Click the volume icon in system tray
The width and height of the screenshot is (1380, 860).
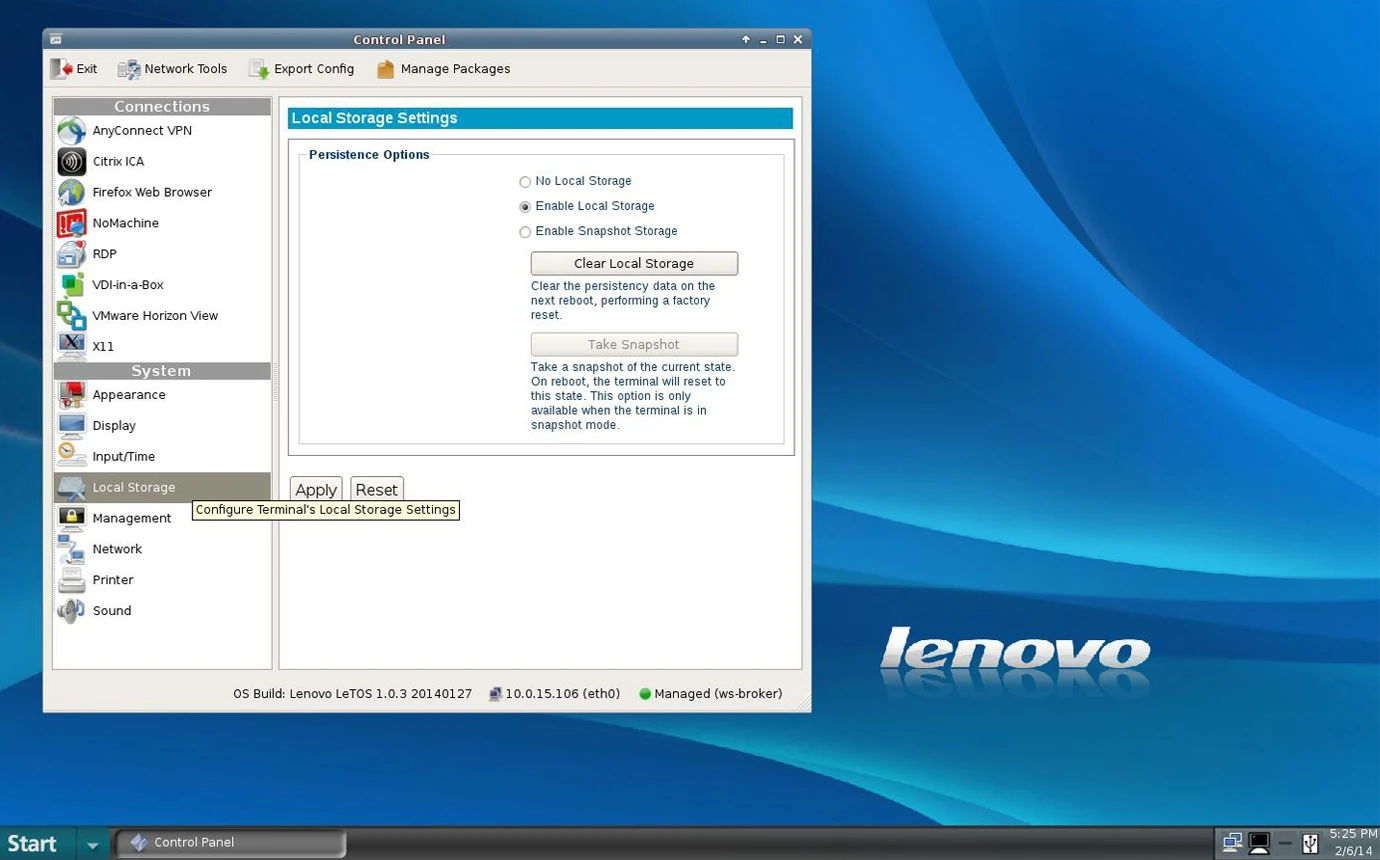coord(1286,843)
